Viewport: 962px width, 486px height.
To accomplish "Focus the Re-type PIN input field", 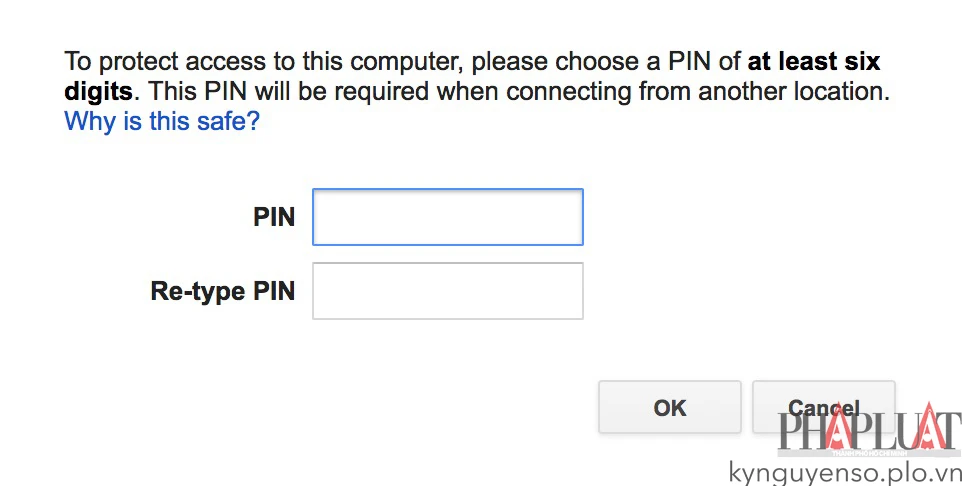I will [447, 291].
